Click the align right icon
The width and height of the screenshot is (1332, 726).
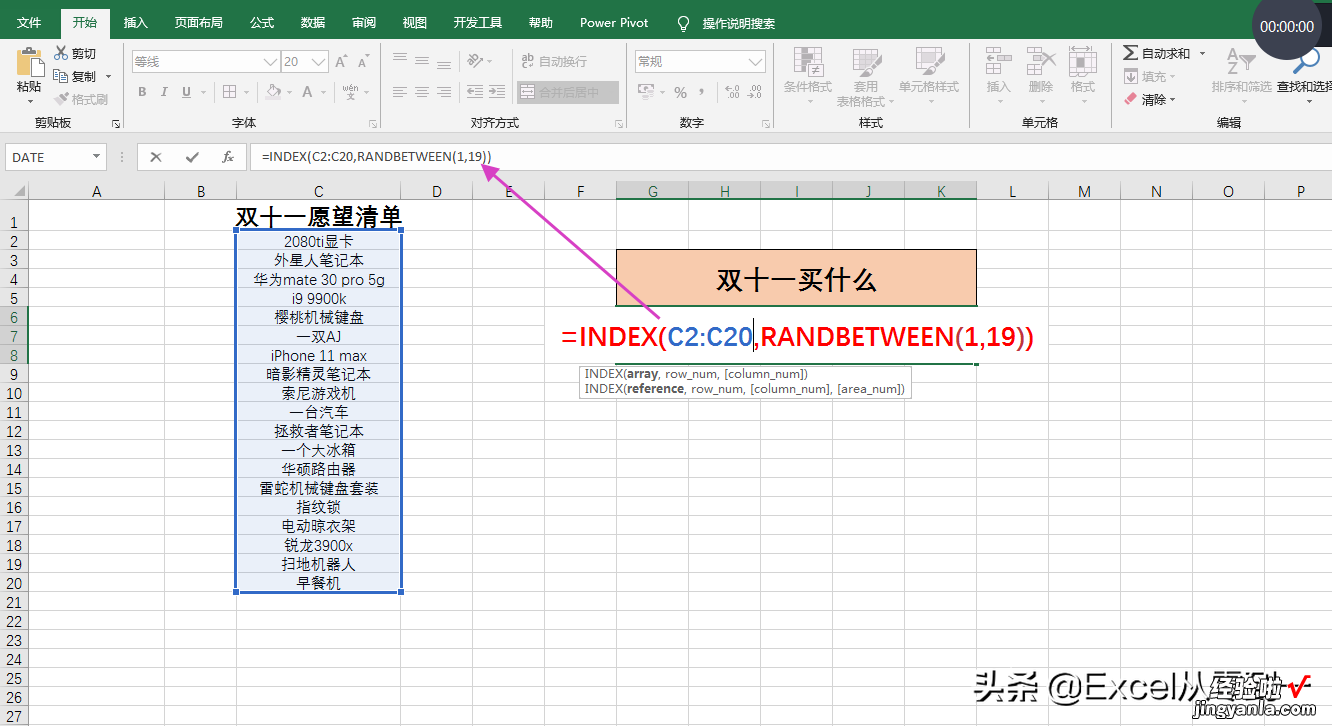pyautogui.click(x=444, y=92)
